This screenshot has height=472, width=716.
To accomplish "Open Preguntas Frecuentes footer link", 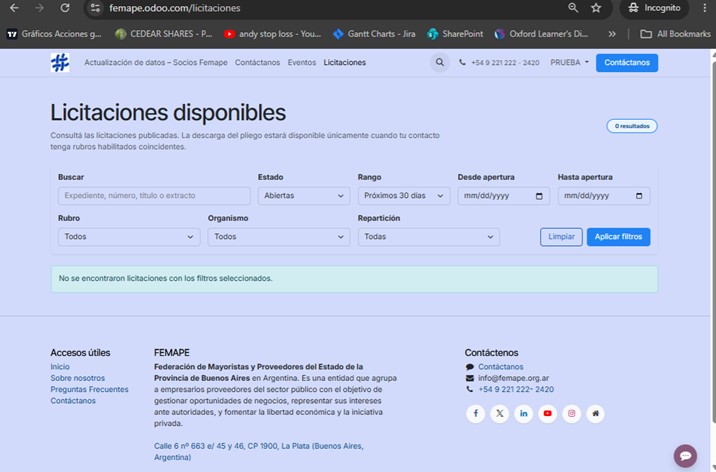I will point(90,389).
